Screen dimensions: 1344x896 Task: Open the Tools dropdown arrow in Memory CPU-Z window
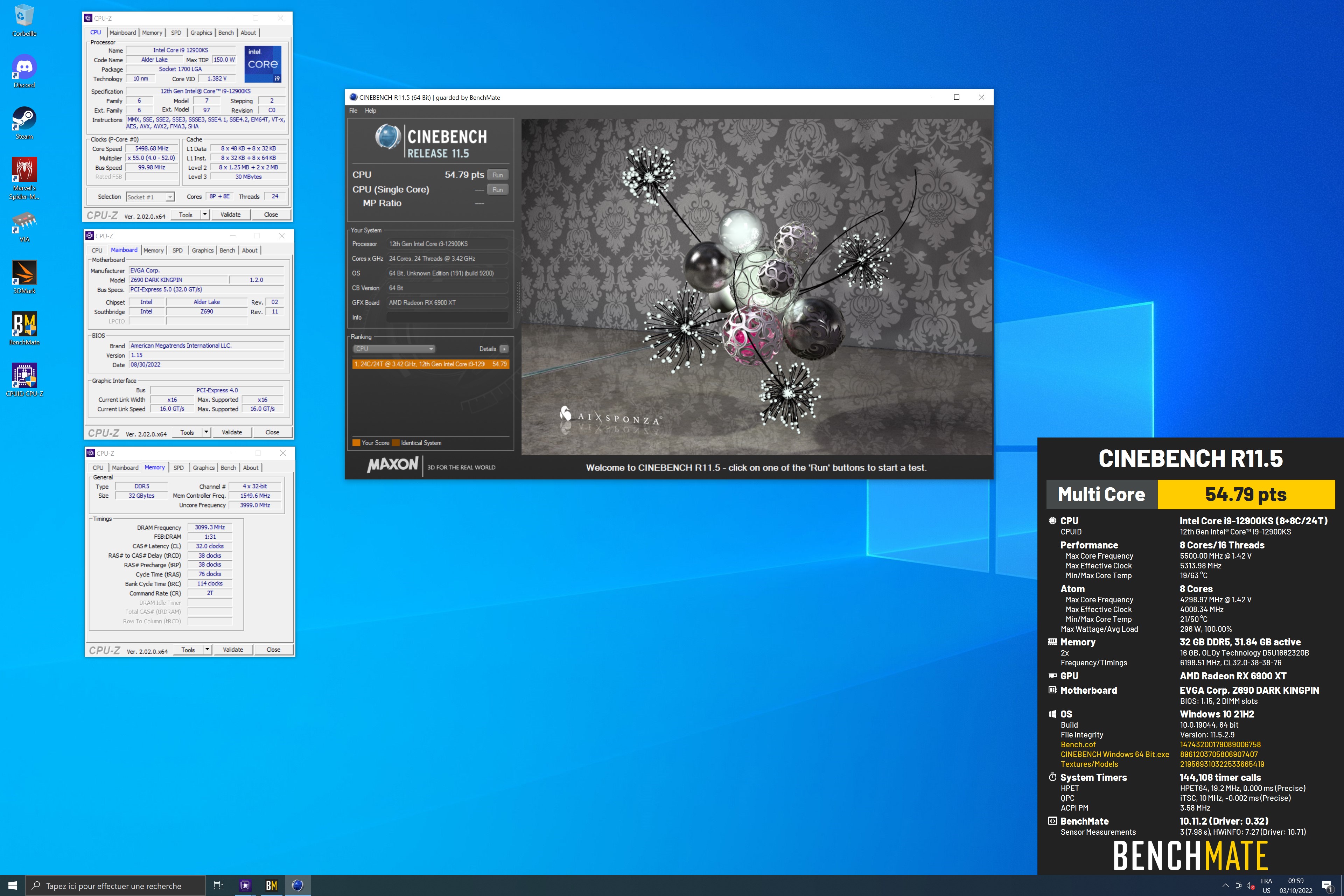208,649
